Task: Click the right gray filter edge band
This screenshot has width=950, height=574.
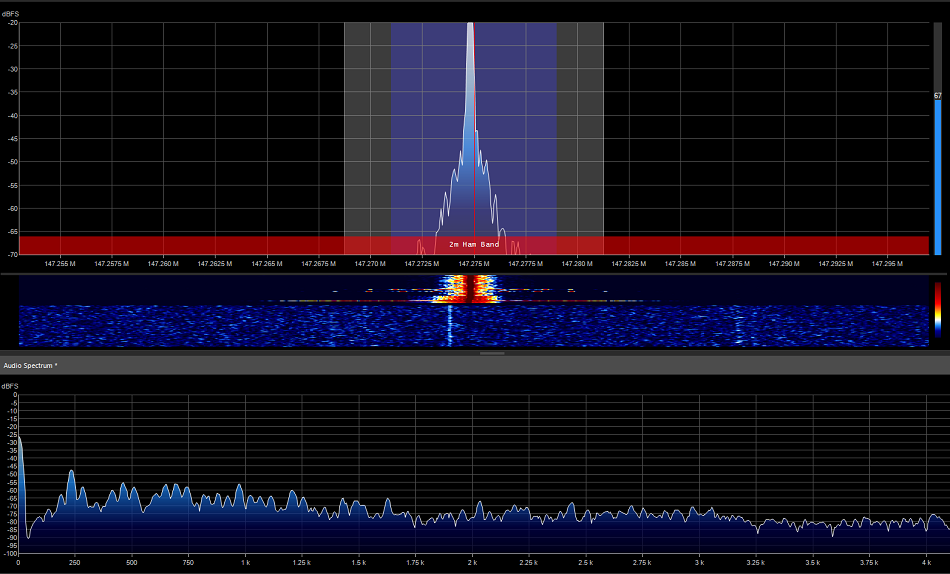Action: pyautogui.click(x=580, y=130)
